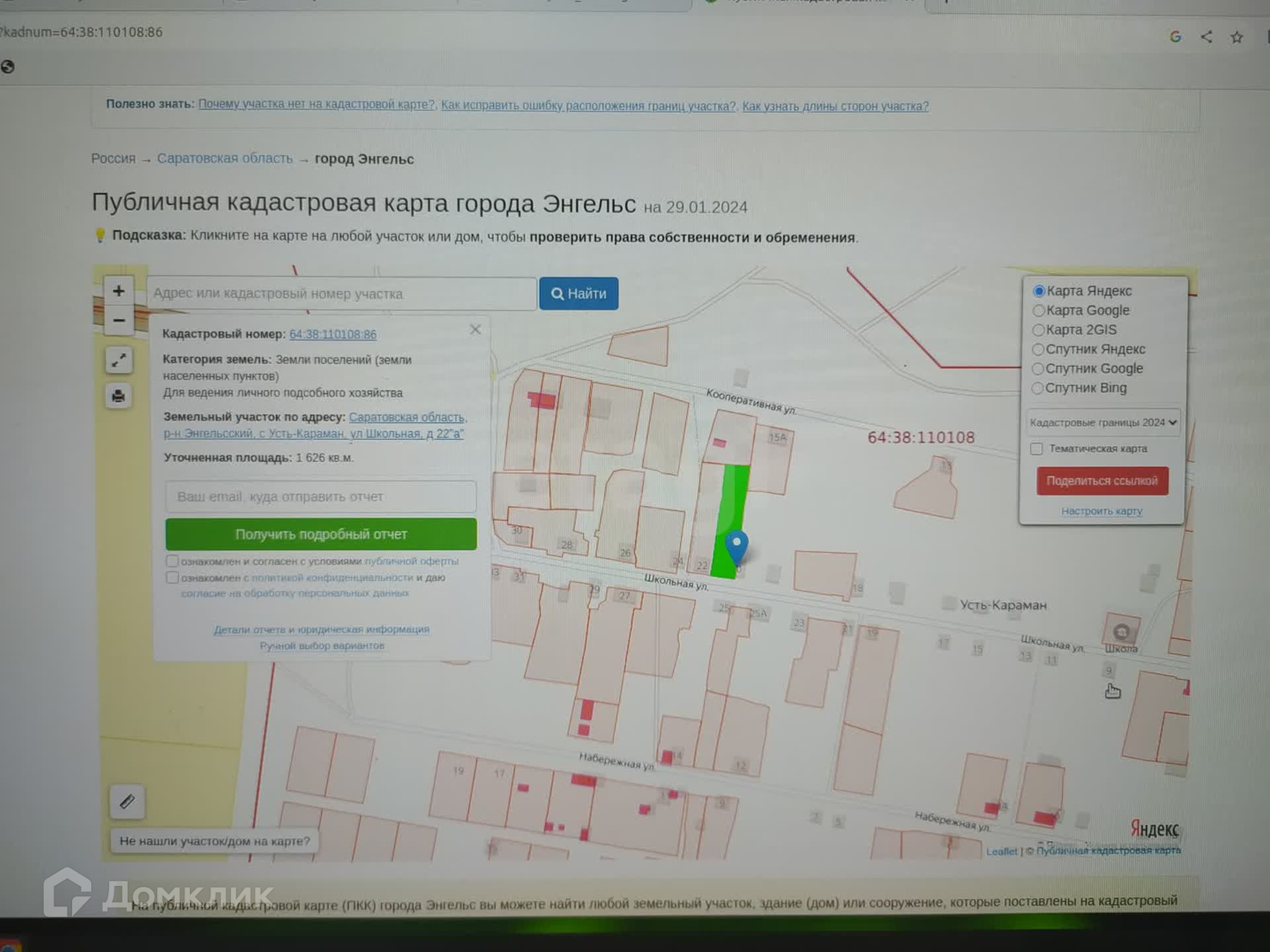The height and width of the screenshot is (952, 1270).
Task: Check the публичной оферты agreement box
Action: [173, 561]
